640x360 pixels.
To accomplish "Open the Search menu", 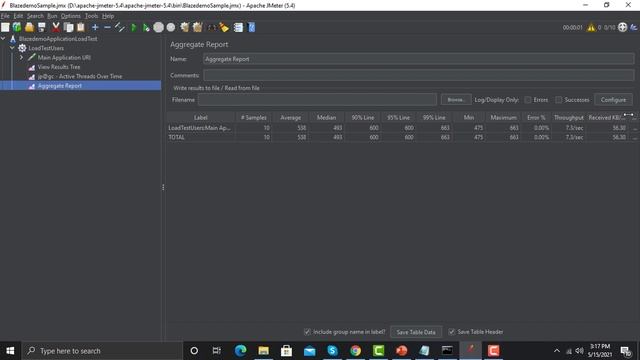I will tap(35, 16).
